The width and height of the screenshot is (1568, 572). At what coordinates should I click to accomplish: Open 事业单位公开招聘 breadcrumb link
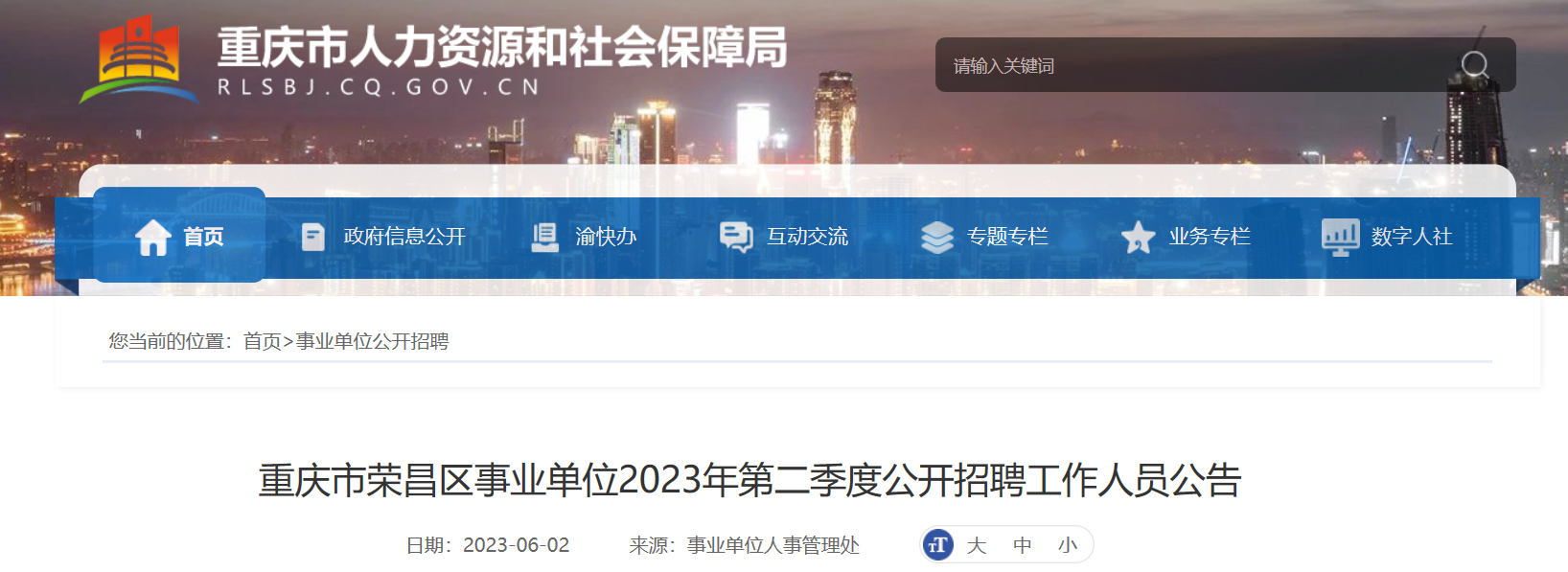[x=372, y=341]
